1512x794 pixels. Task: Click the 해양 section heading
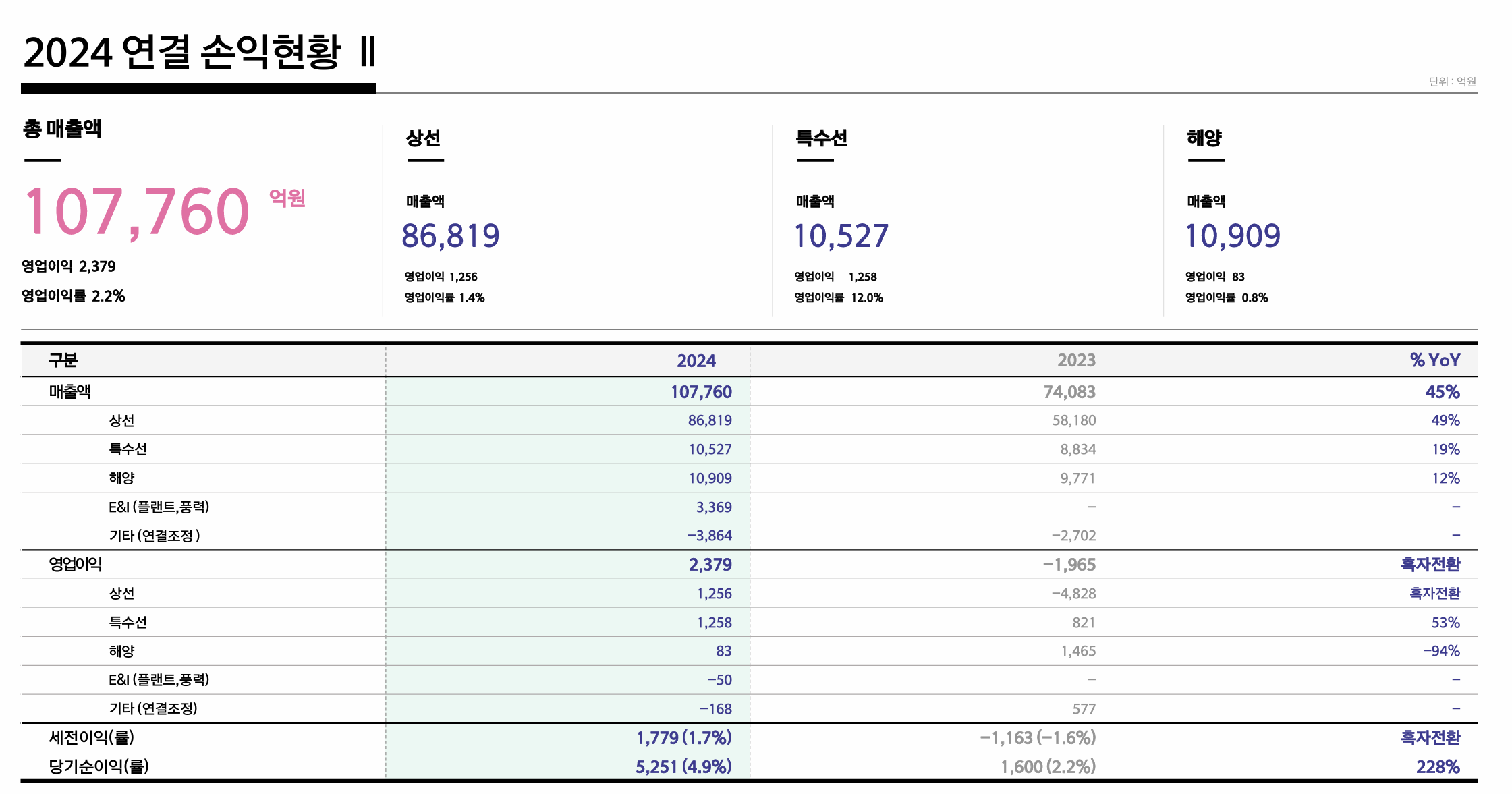tap(1204, 138)
